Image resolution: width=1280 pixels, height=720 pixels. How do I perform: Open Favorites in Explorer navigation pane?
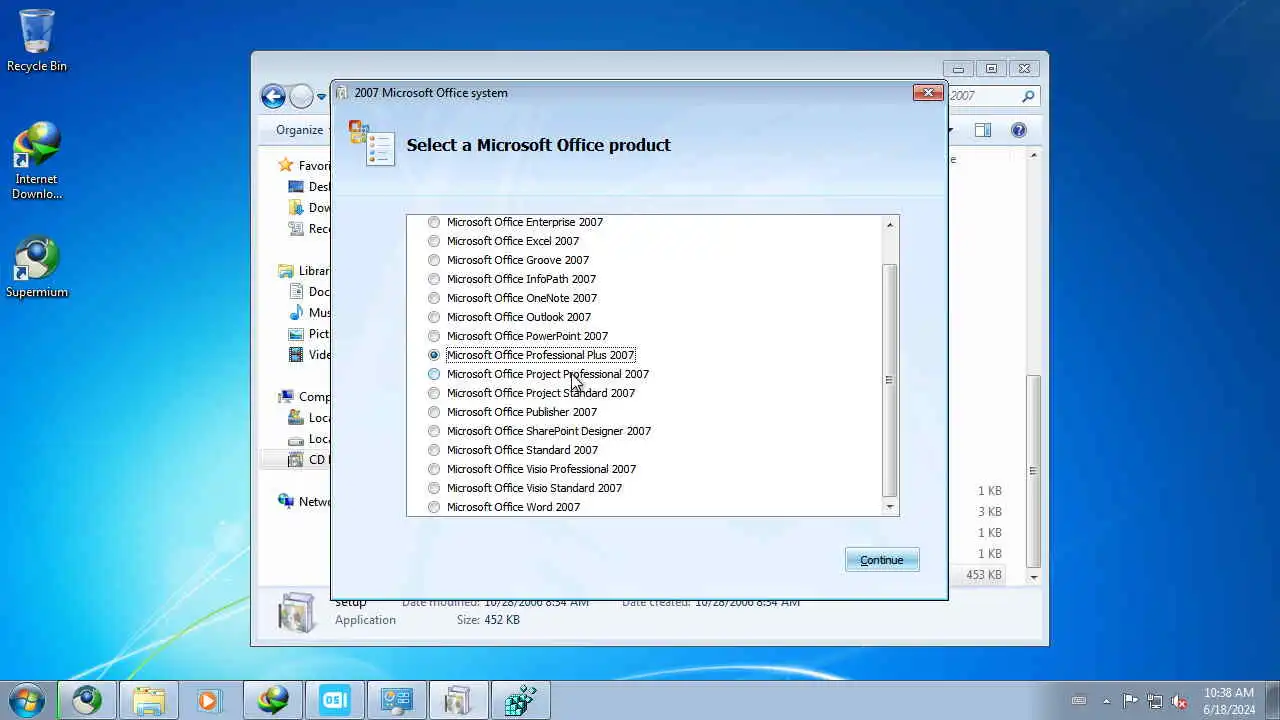(x=306, y=166)
